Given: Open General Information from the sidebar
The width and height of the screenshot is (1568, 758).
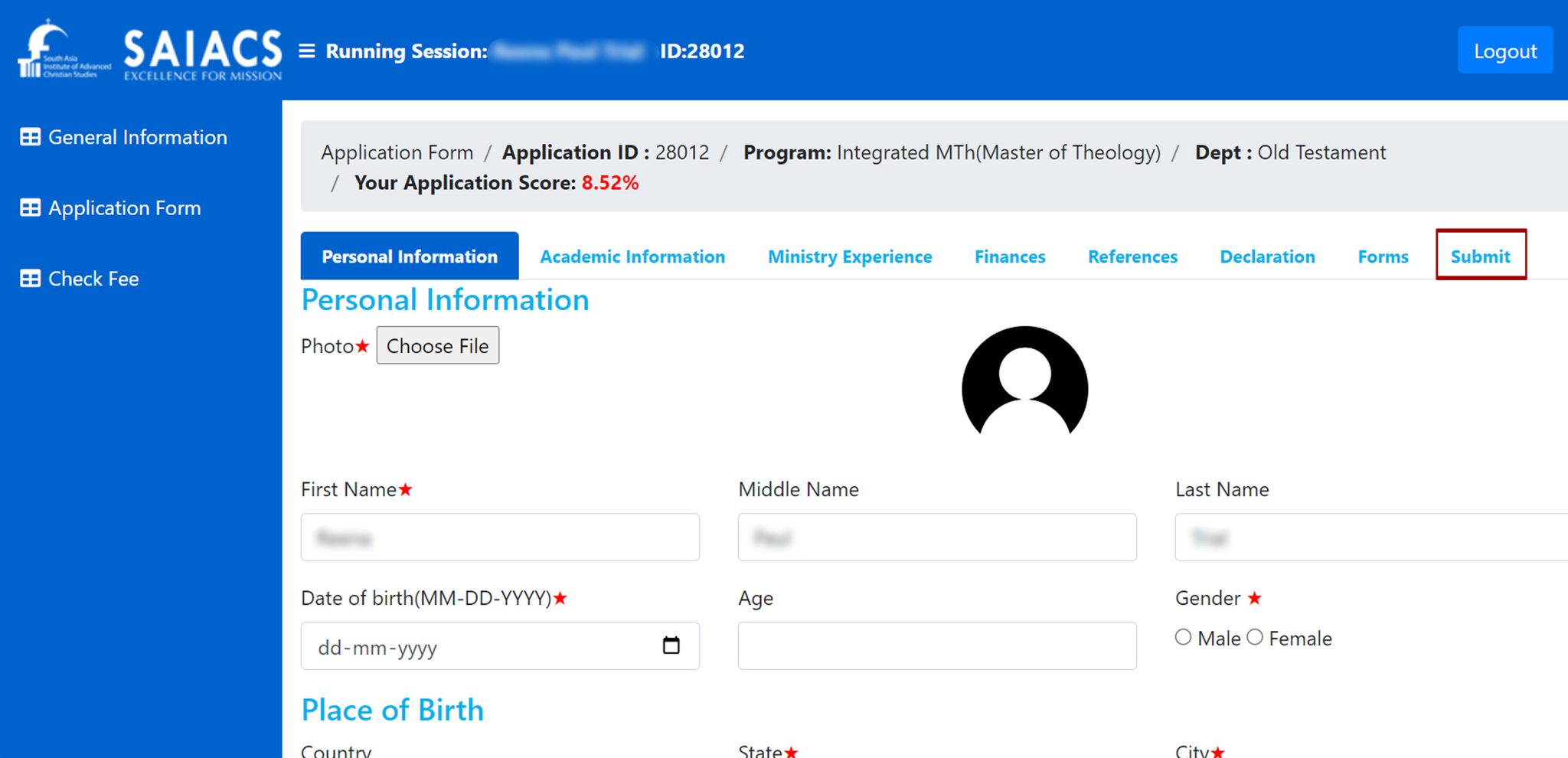Looking at the screenshot, I should point(138,137).
